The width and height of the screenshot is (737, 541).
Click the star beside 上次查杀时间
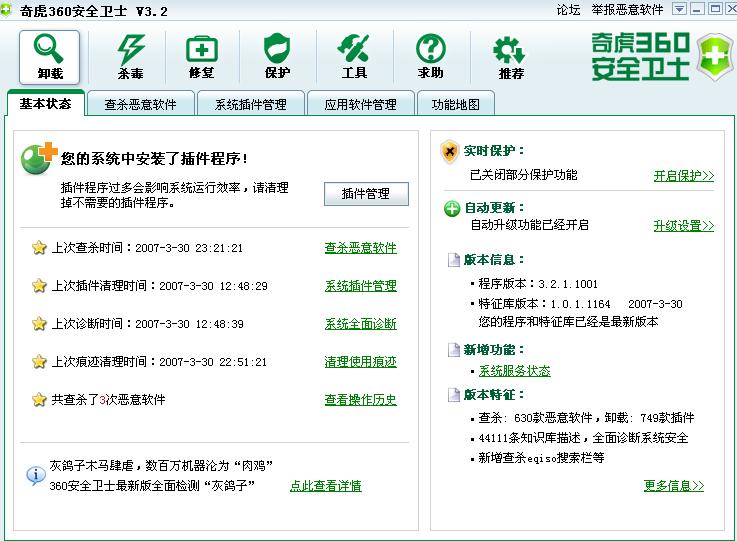[x=39, y=247]
